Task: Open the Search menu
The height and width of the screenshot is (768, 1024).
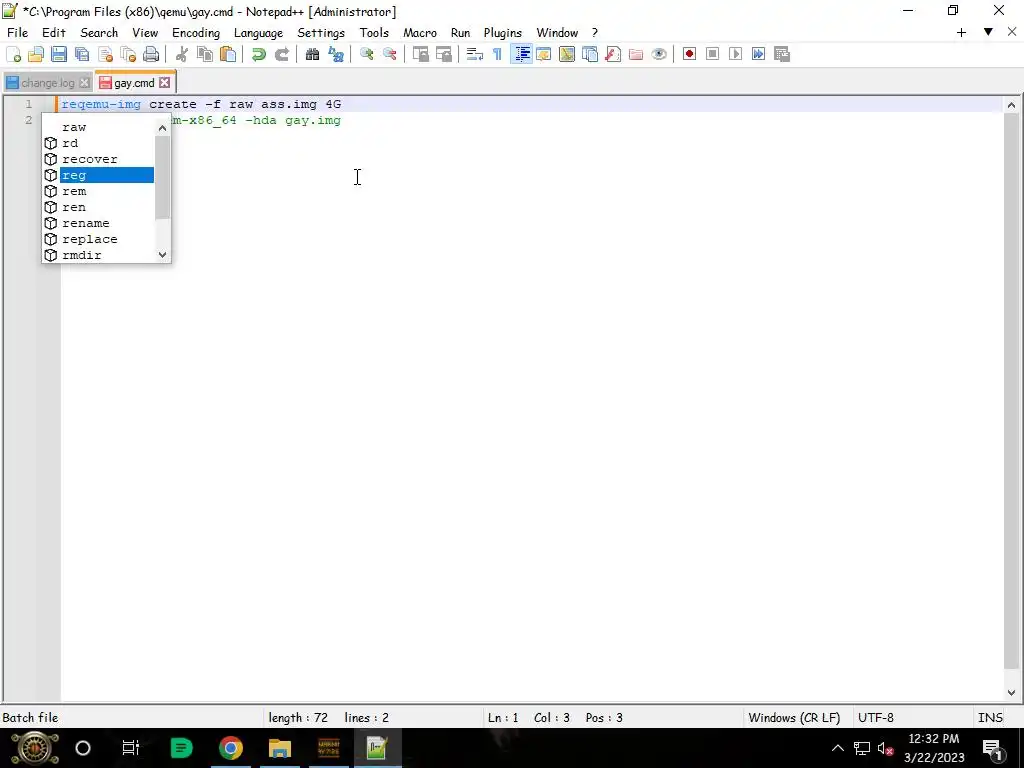Action: 99,33
